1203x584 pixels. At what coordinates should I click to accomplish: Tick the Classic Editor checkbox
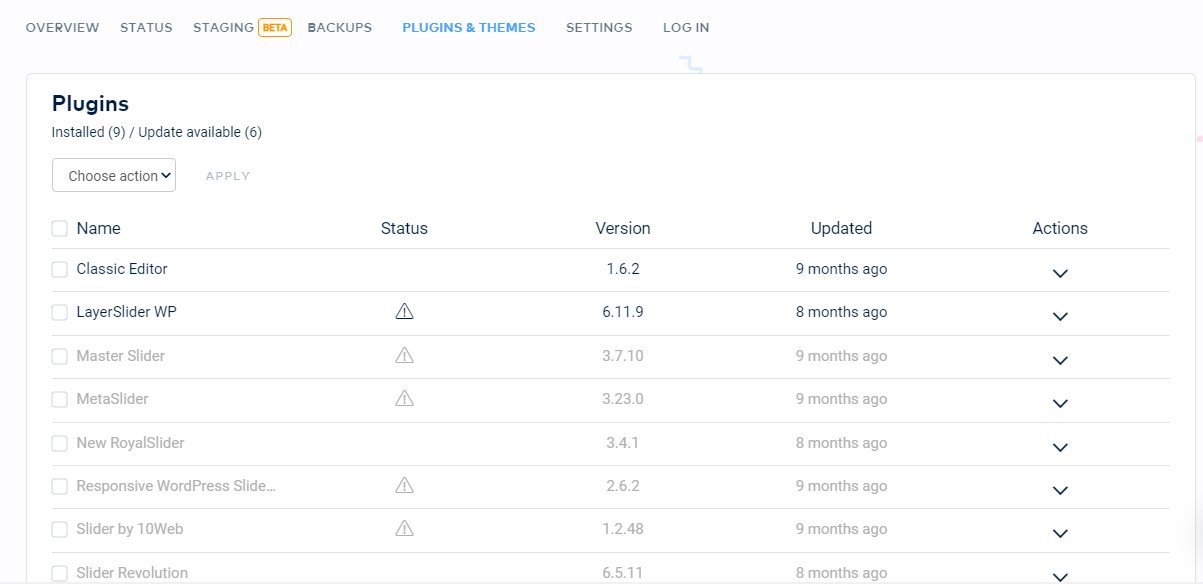tap(60, 270)
